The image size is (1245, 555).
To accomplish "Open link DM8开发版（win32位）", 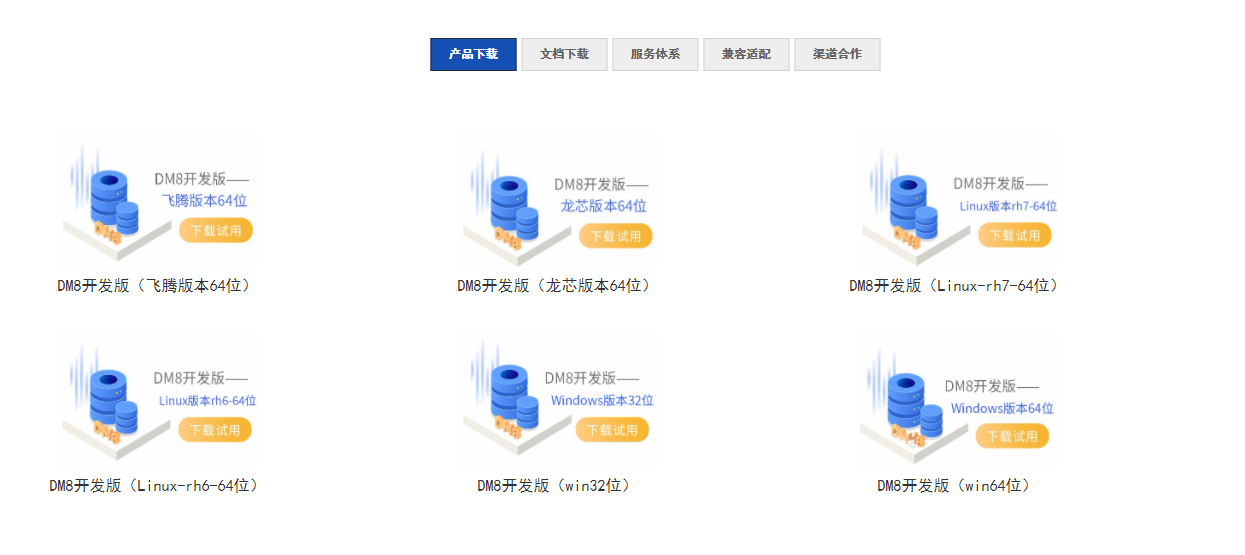I will 554,485.
